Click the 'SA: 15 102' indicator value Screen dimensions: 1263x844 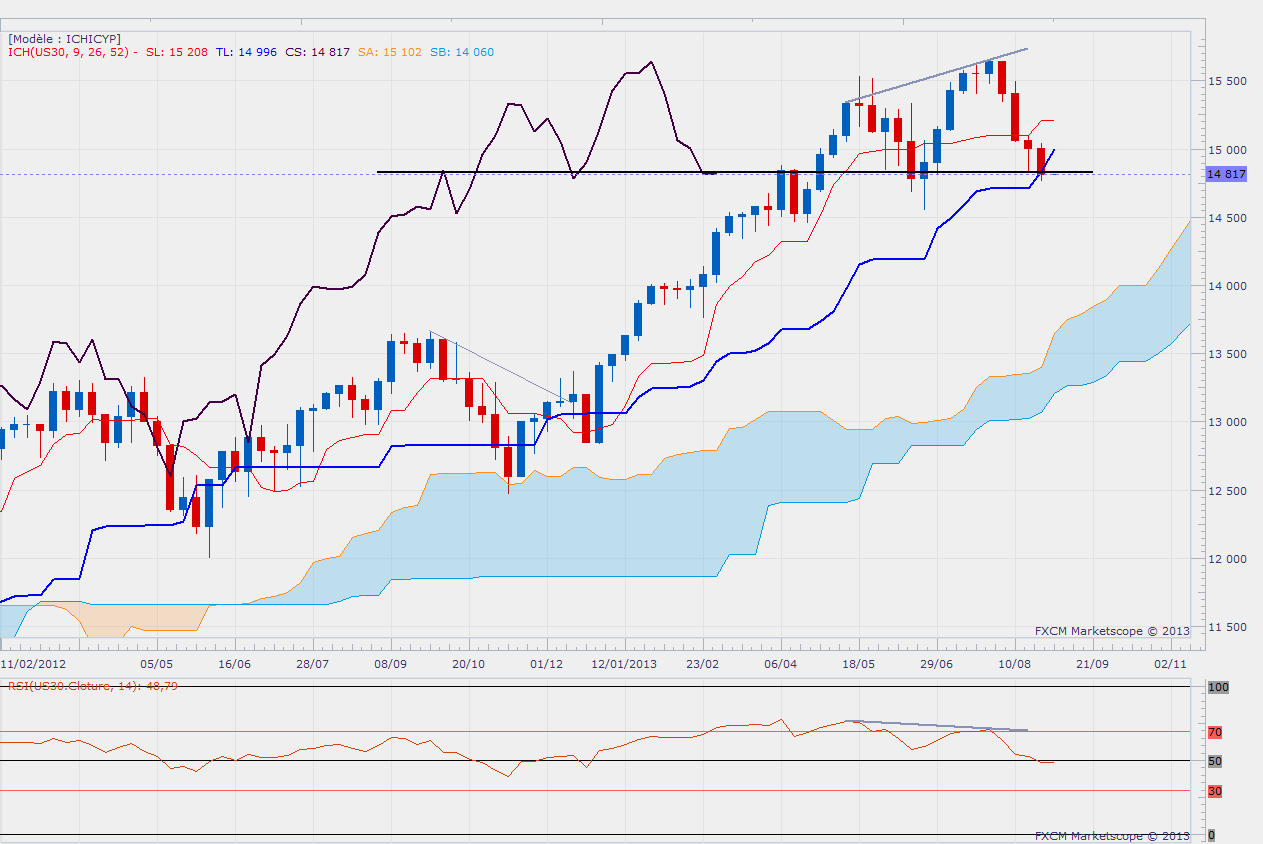tap(390, 52)
